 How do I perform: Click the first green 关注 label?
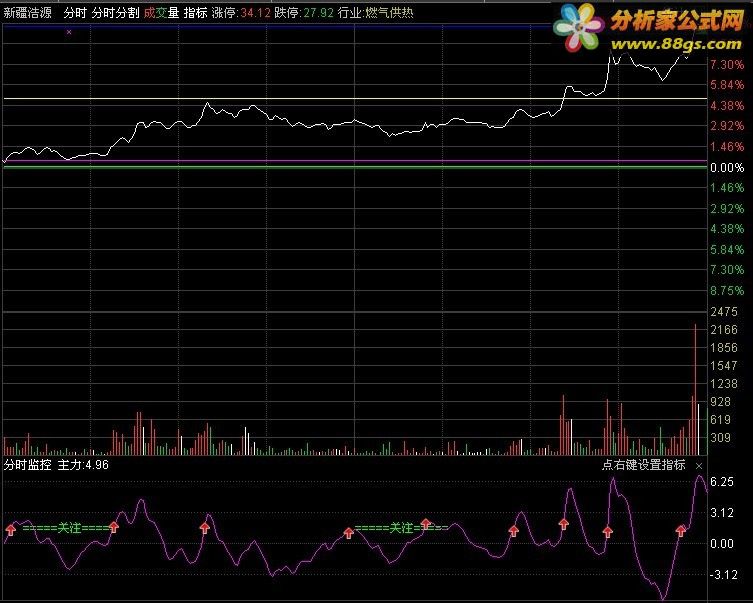click(69, 528)
